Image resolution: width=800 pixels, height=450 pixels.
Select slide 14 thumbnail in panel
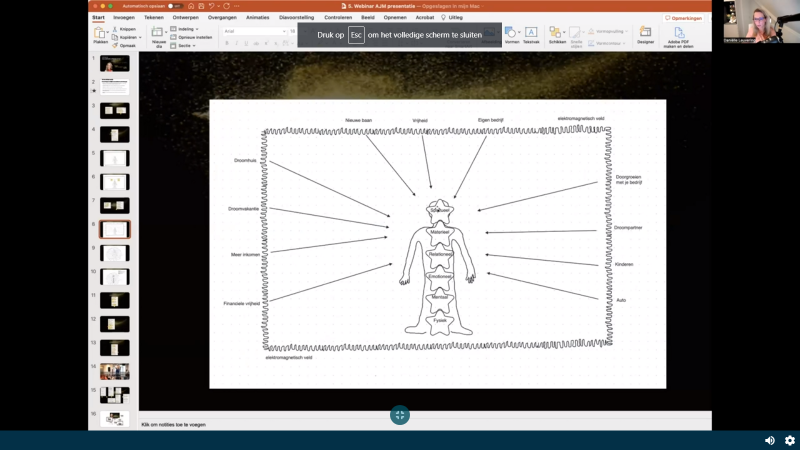(114, 371)
